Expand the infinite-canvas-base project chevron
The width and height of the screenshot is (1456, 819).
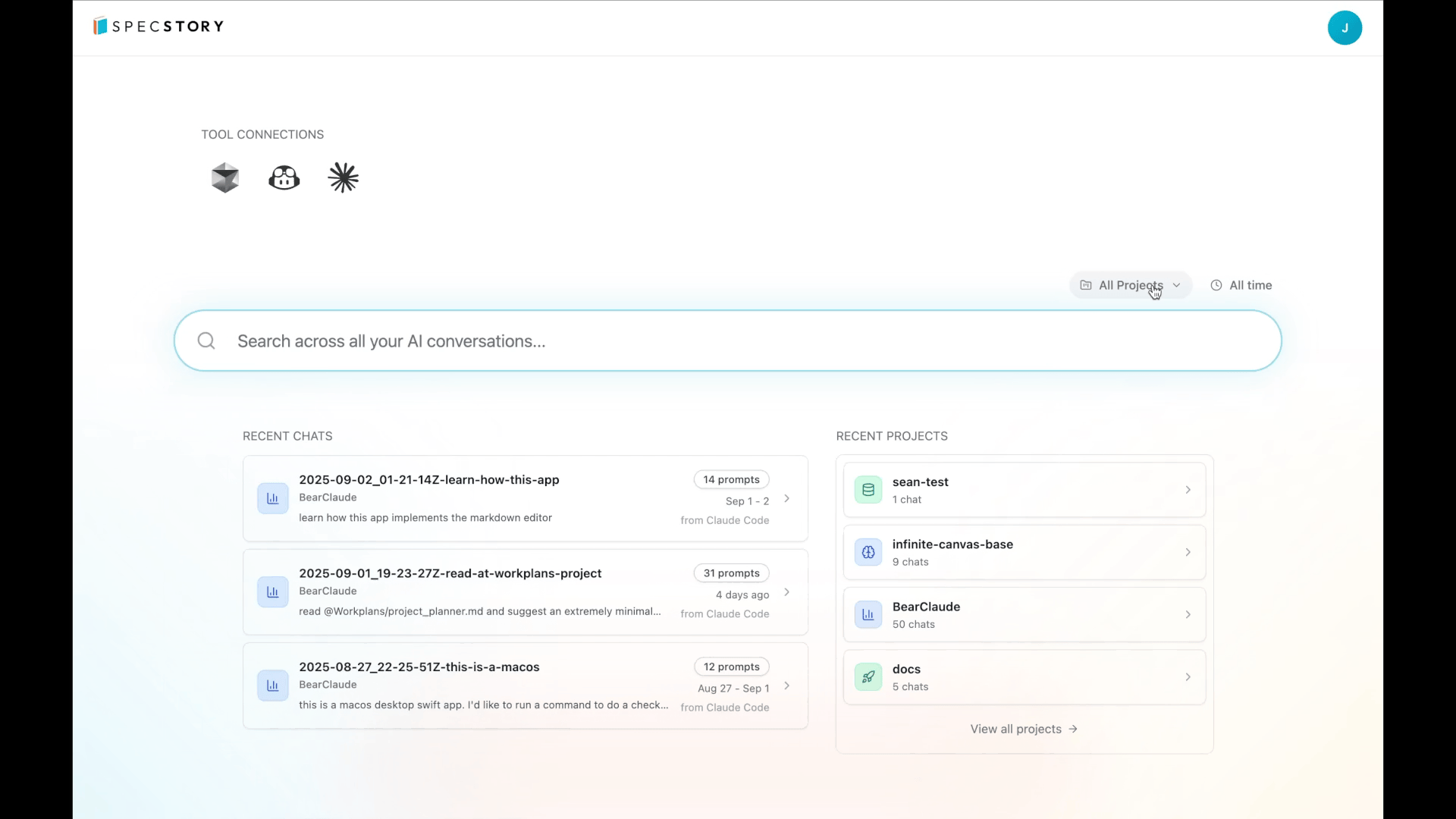(1188, 552)
